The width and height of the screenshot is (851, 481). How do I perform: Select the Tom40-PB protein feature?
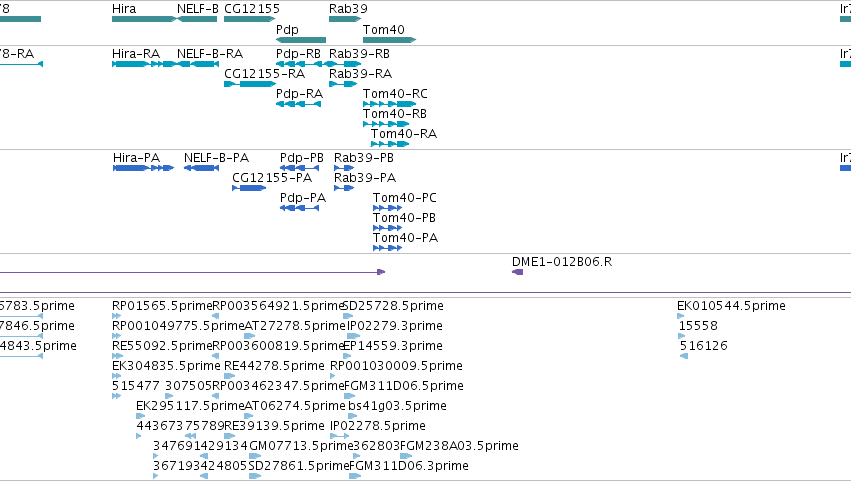point(388,229)
